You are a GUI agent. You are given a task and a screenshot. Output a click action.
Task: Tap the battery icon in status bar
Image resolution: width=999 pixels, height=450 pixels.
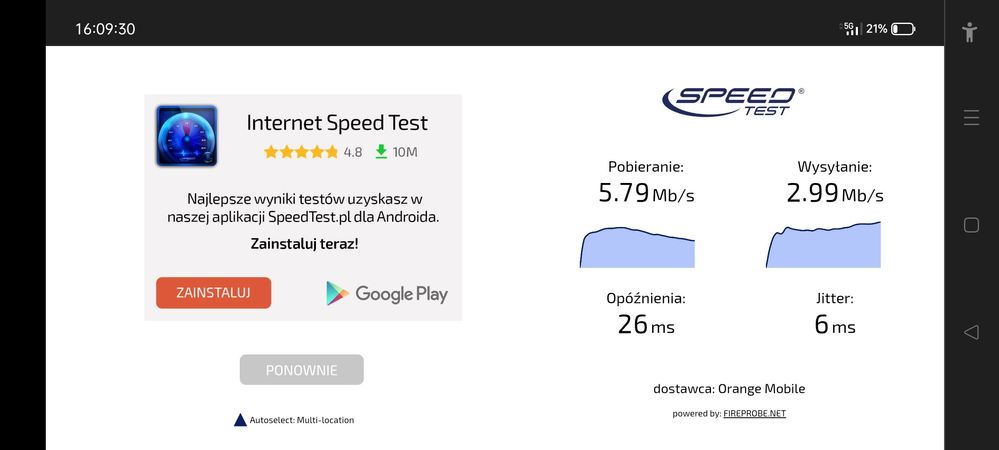click(x=903, y=29)
